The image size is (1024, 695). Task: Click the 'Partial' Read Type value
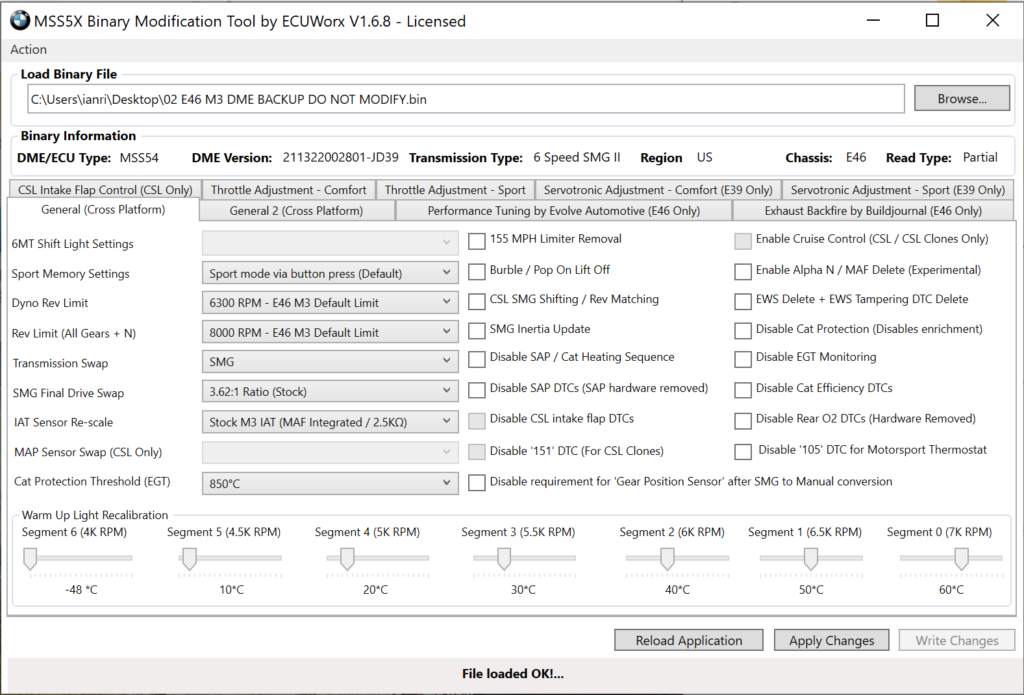coord(980,157)
